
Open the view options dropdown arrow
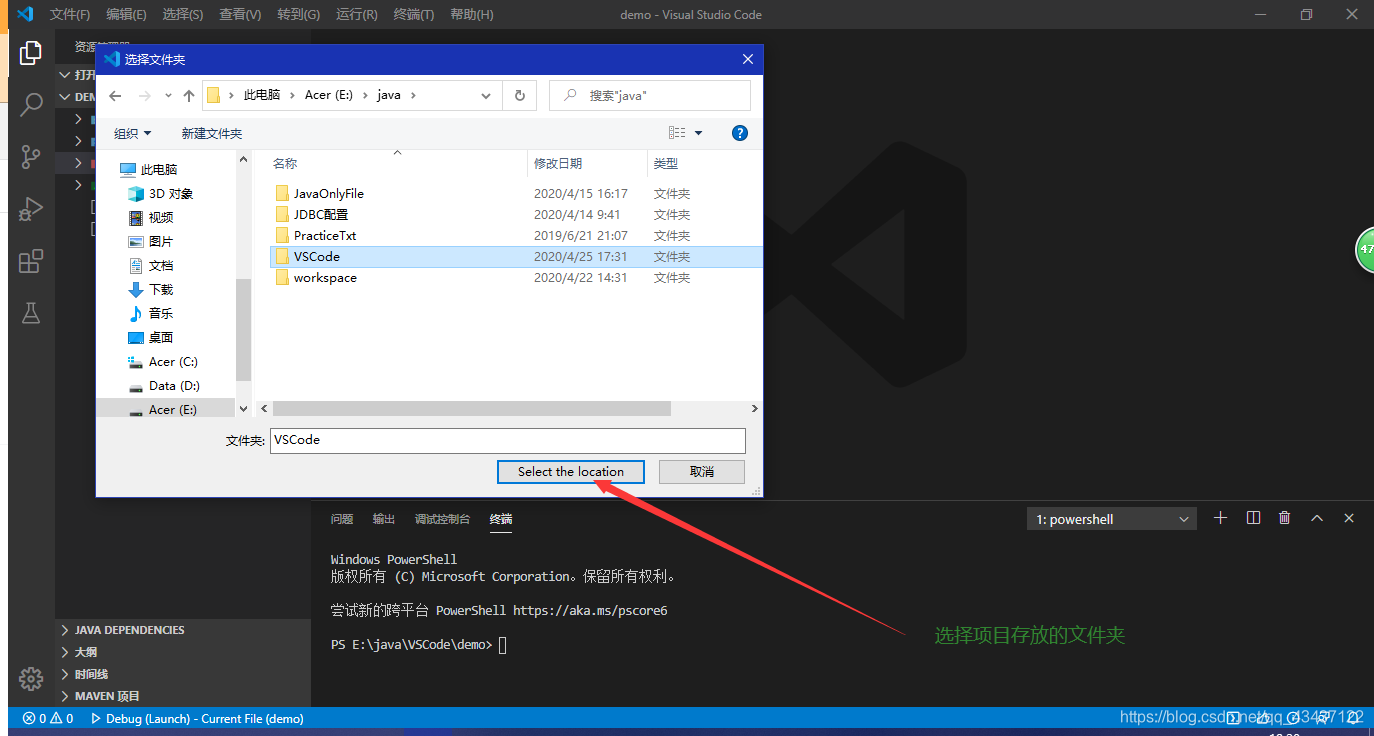[x=698, y=133]
